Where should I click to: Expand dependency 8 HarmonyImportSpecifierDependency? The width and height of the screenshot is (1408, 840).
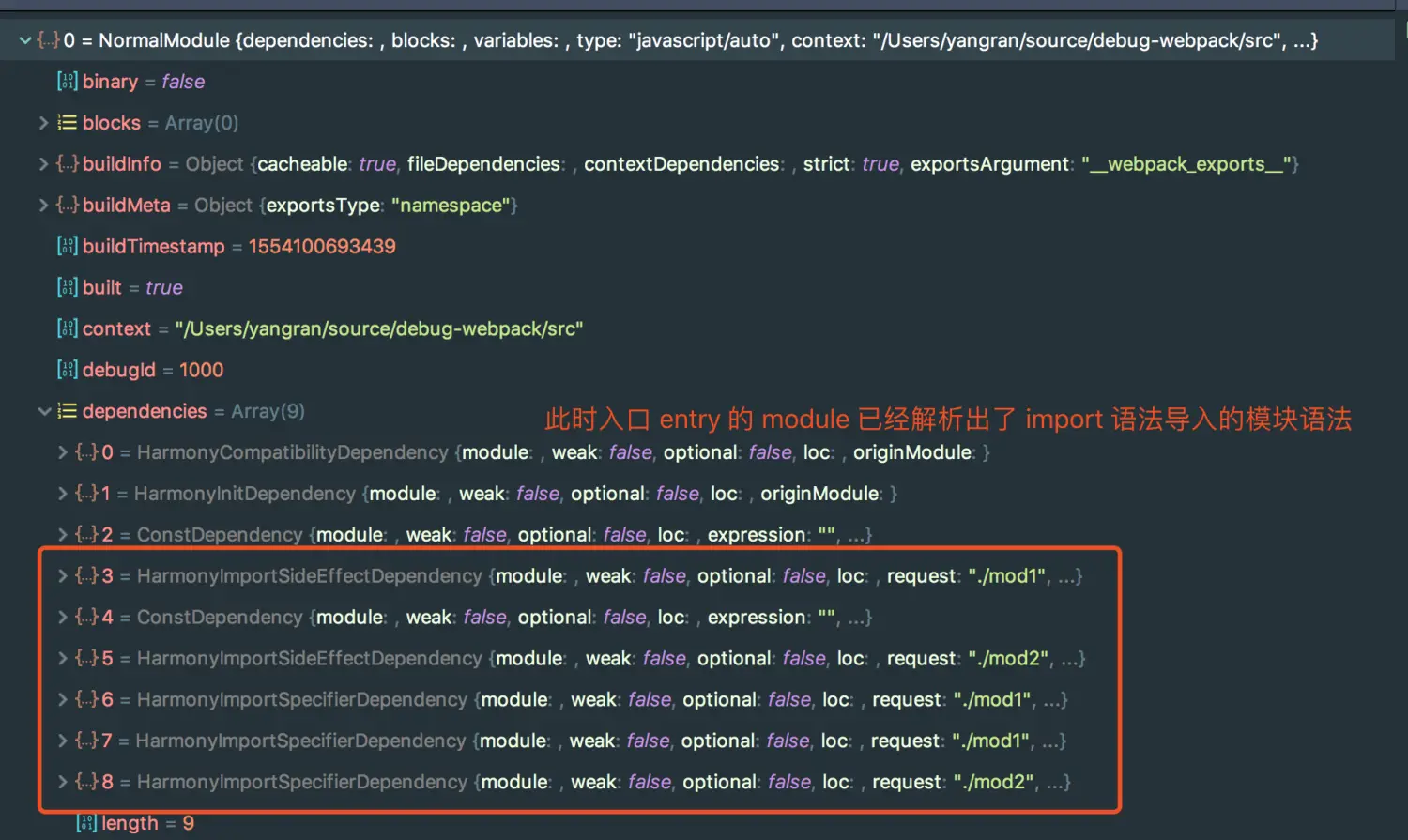[x=62, y=783]
